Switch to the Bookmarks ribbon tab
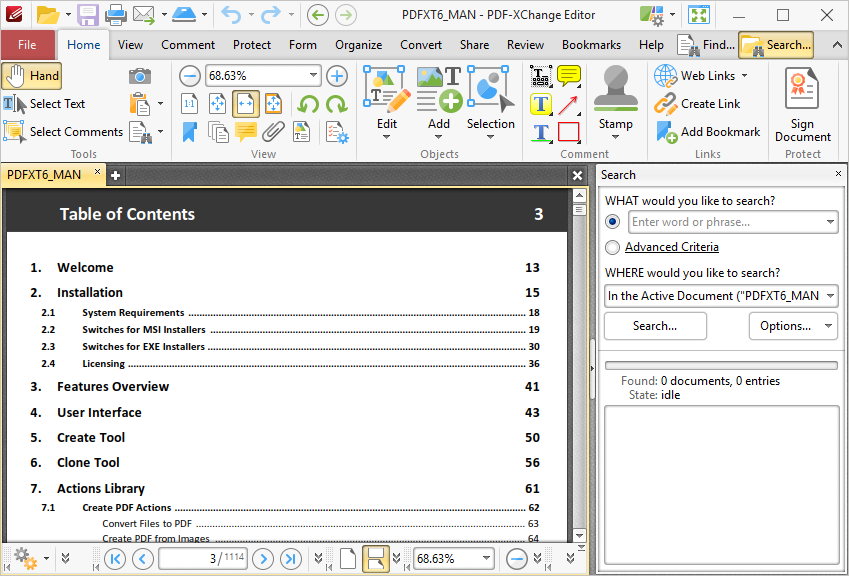Viewport: 849px width, 576px height. (x=591, y=45)
